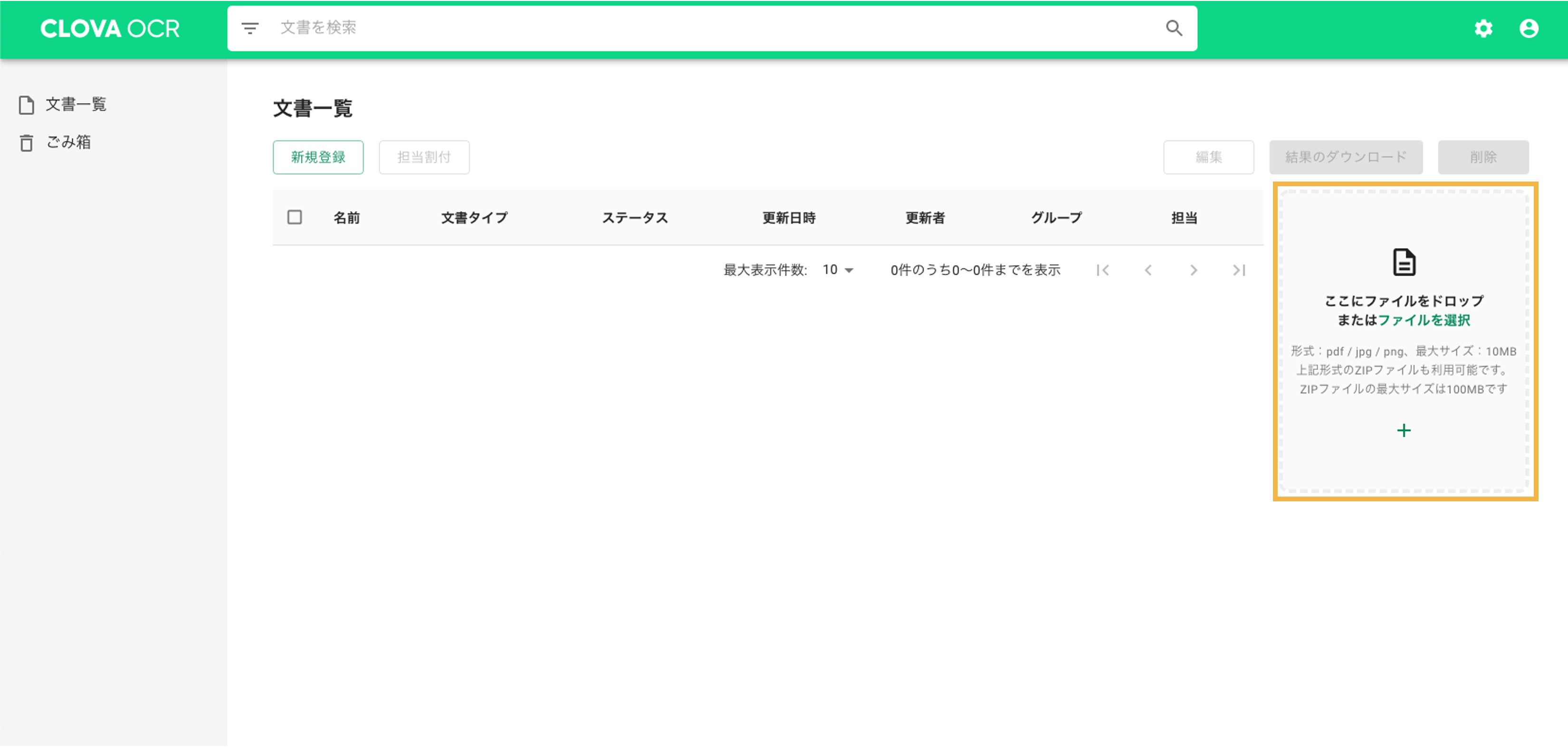
Task: Go to previous page arrow
Action: (1148, 270)
